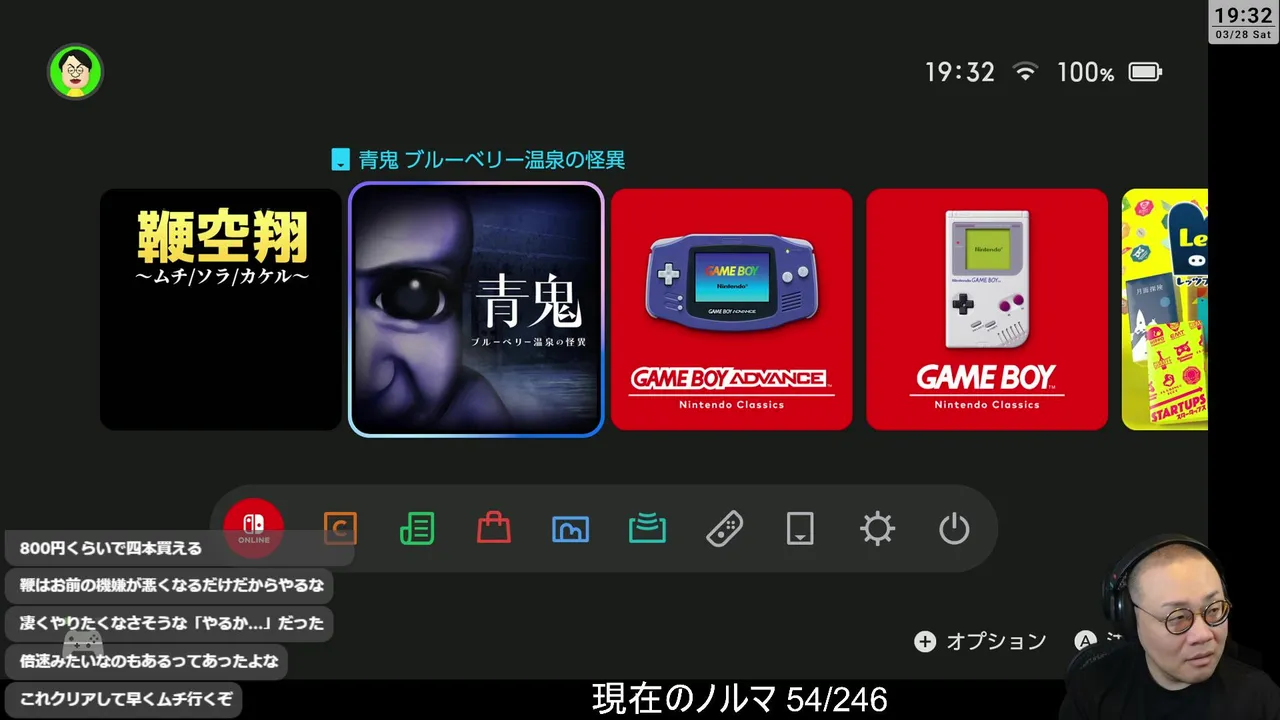Click chat comment 鞭はお前の機嫌が悪くなるだけだからやるな
Viewport: 1280px width, 720px height.
[172, 585]
